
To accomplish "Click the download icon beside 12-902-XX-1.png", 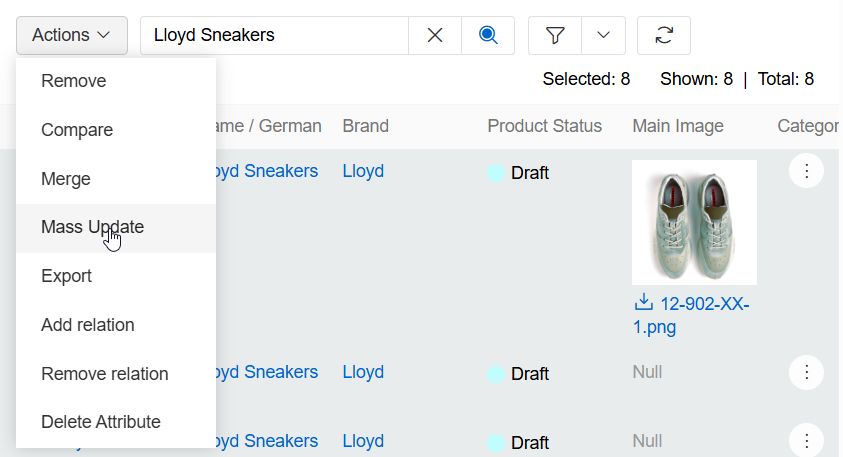I will point(644,303).
